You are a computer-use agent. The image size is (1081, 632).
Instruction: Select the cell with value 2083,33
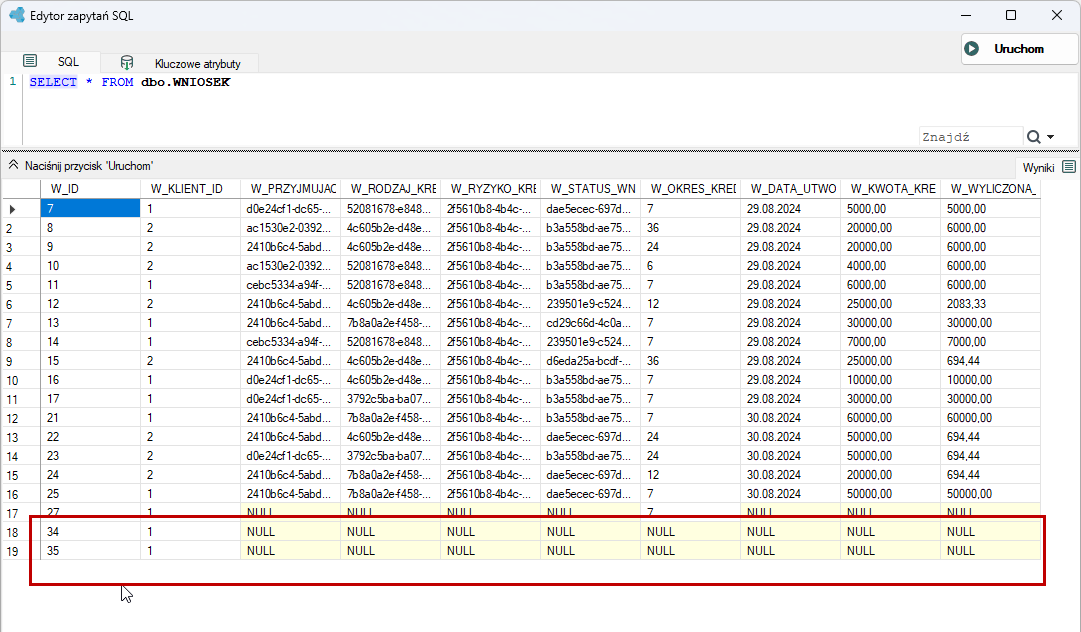990,304
